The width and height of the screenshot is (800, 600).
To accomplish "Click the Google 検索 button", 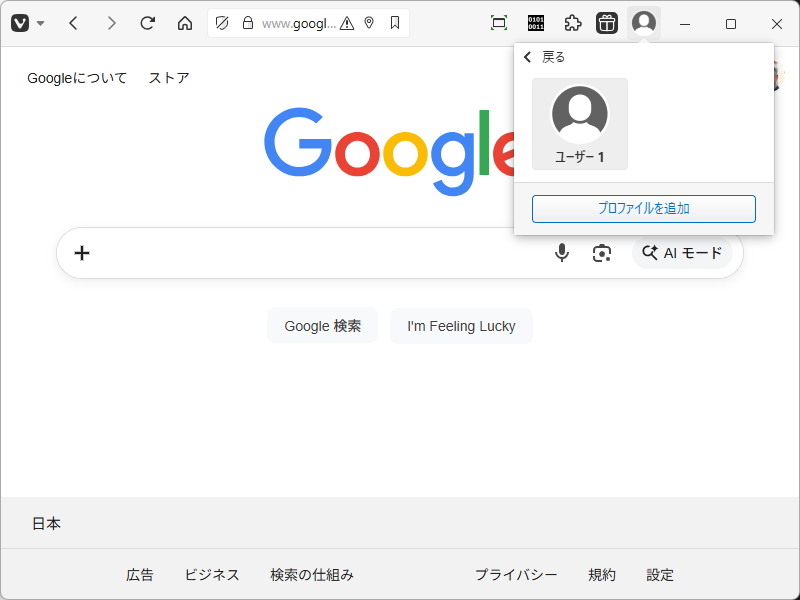I will [322, 326].
